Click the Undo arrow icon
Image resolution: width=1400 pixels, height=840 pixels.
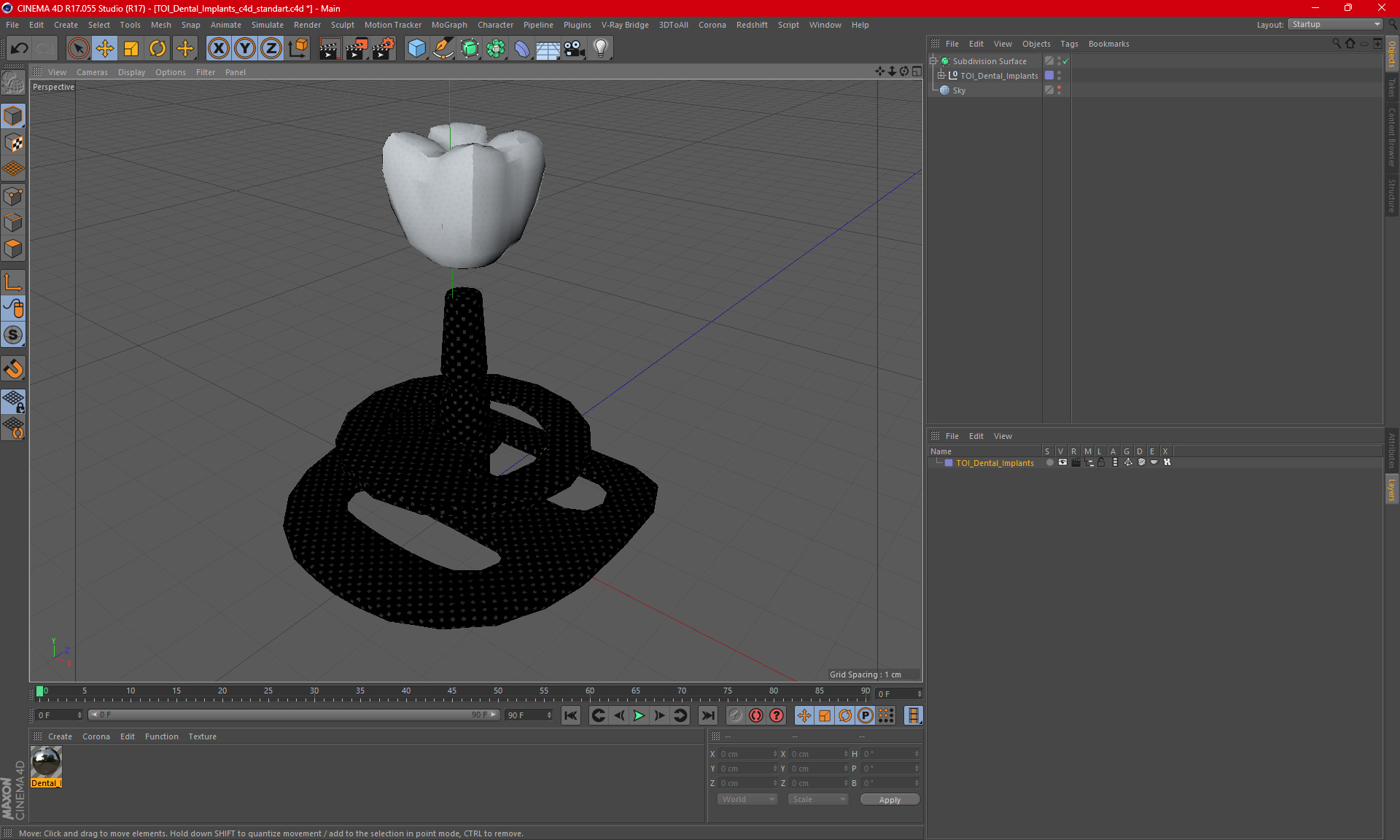[20, 49]
